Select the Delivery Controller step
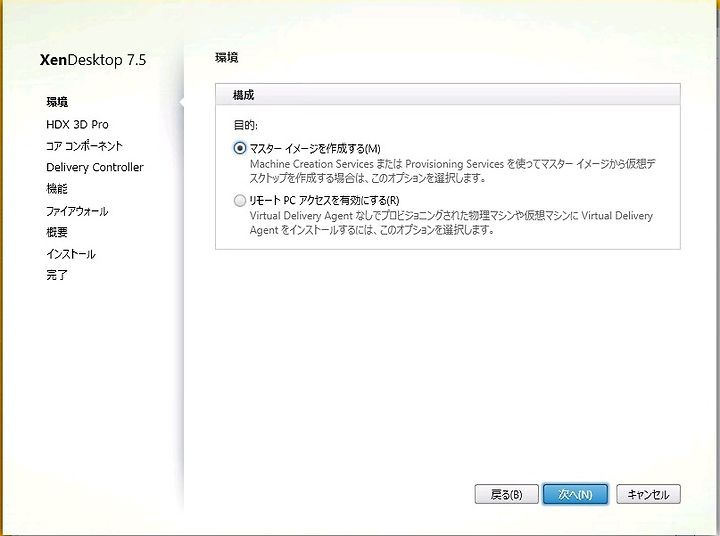720x536 pixels. [95, 167]
